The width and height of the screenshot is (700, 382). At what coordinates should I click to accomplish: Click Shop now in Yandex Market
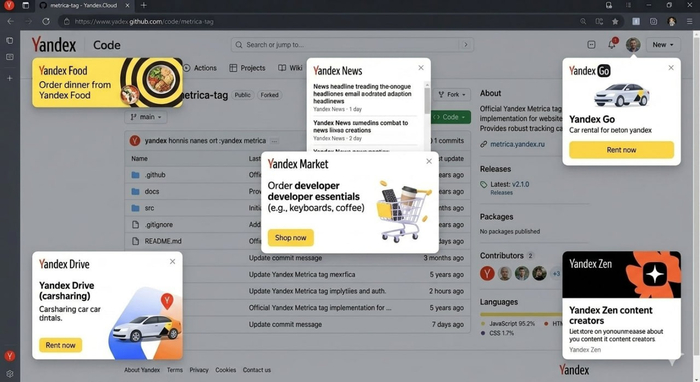[x=291, y=238]
